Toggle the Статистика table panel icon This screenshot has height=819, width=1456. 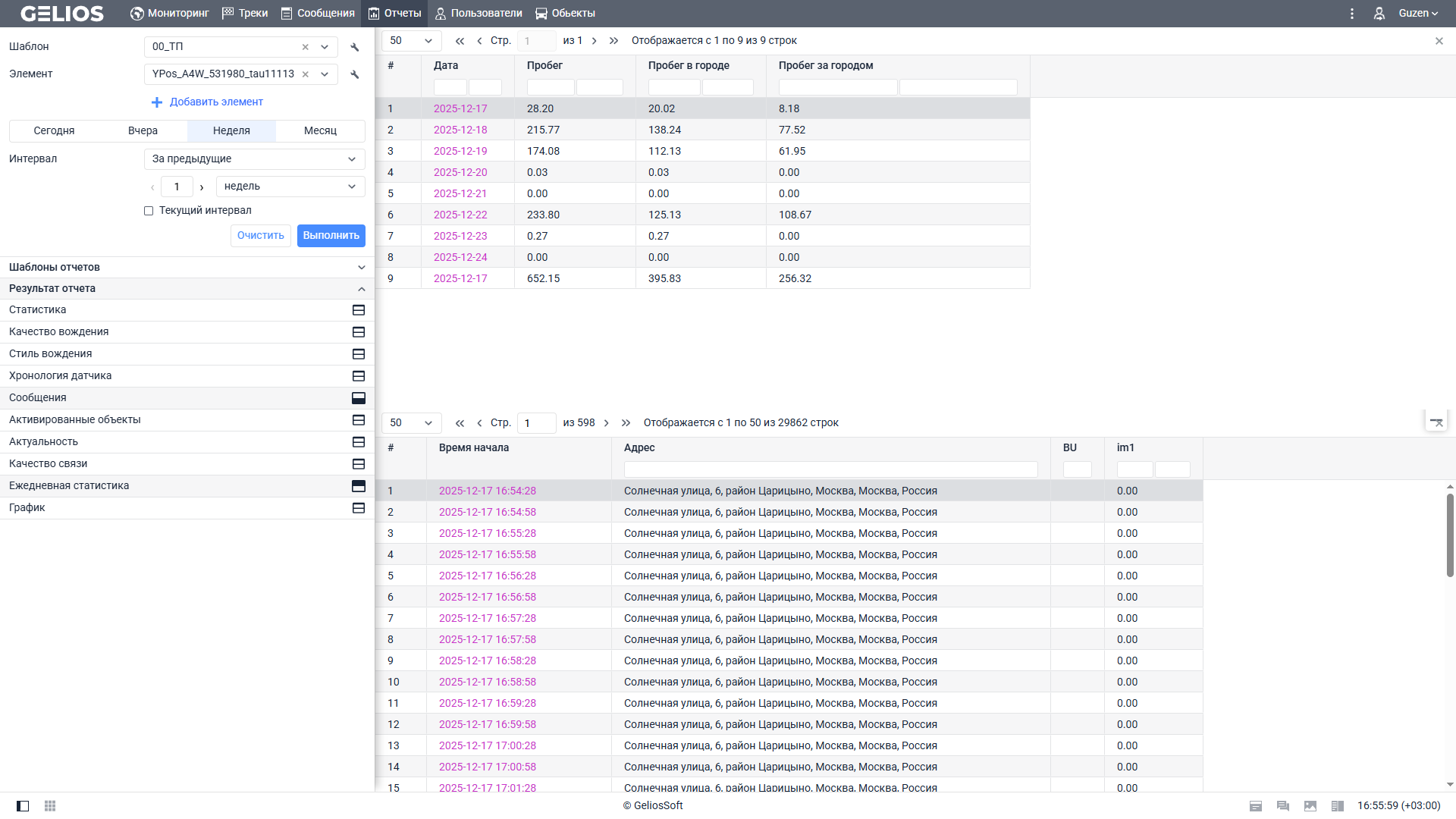point(359,310)
